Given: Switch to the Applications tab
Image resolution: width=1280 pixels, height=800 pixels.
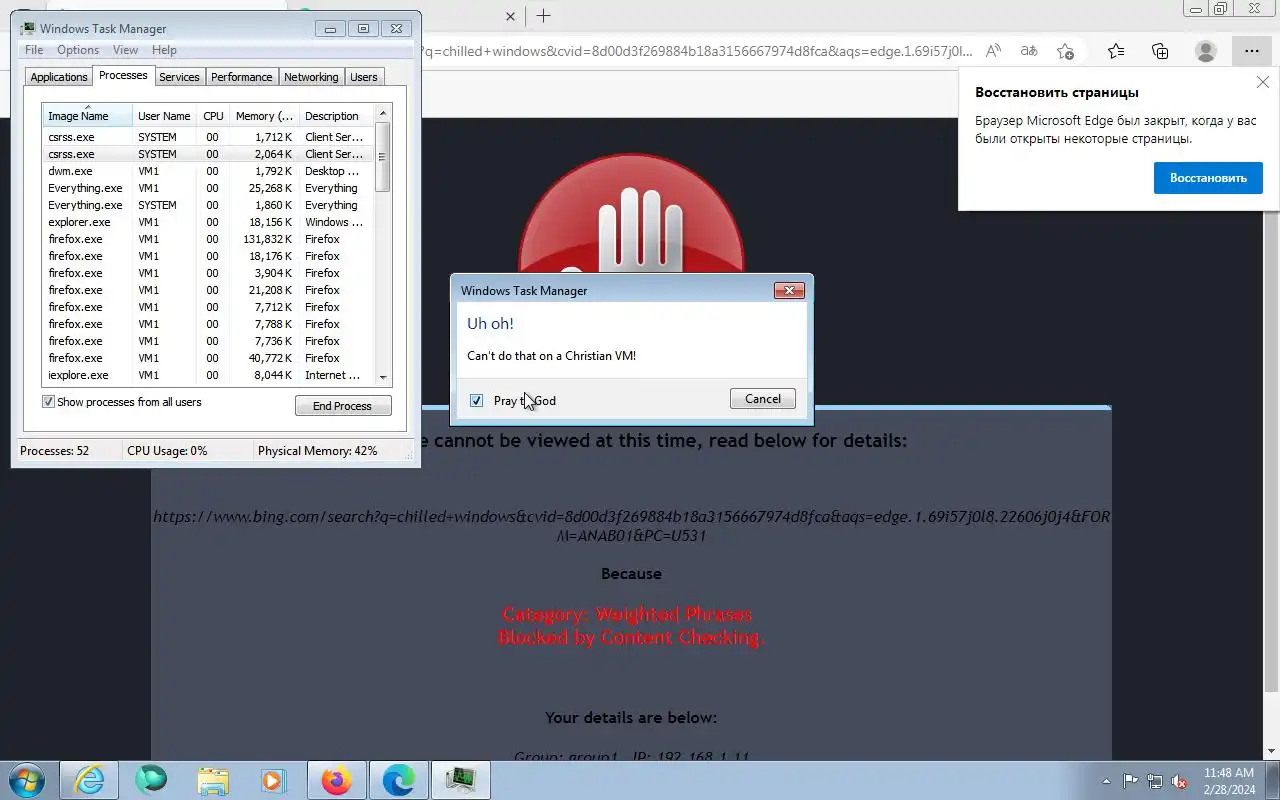Looking at the screenshot, I should point(59,77).
